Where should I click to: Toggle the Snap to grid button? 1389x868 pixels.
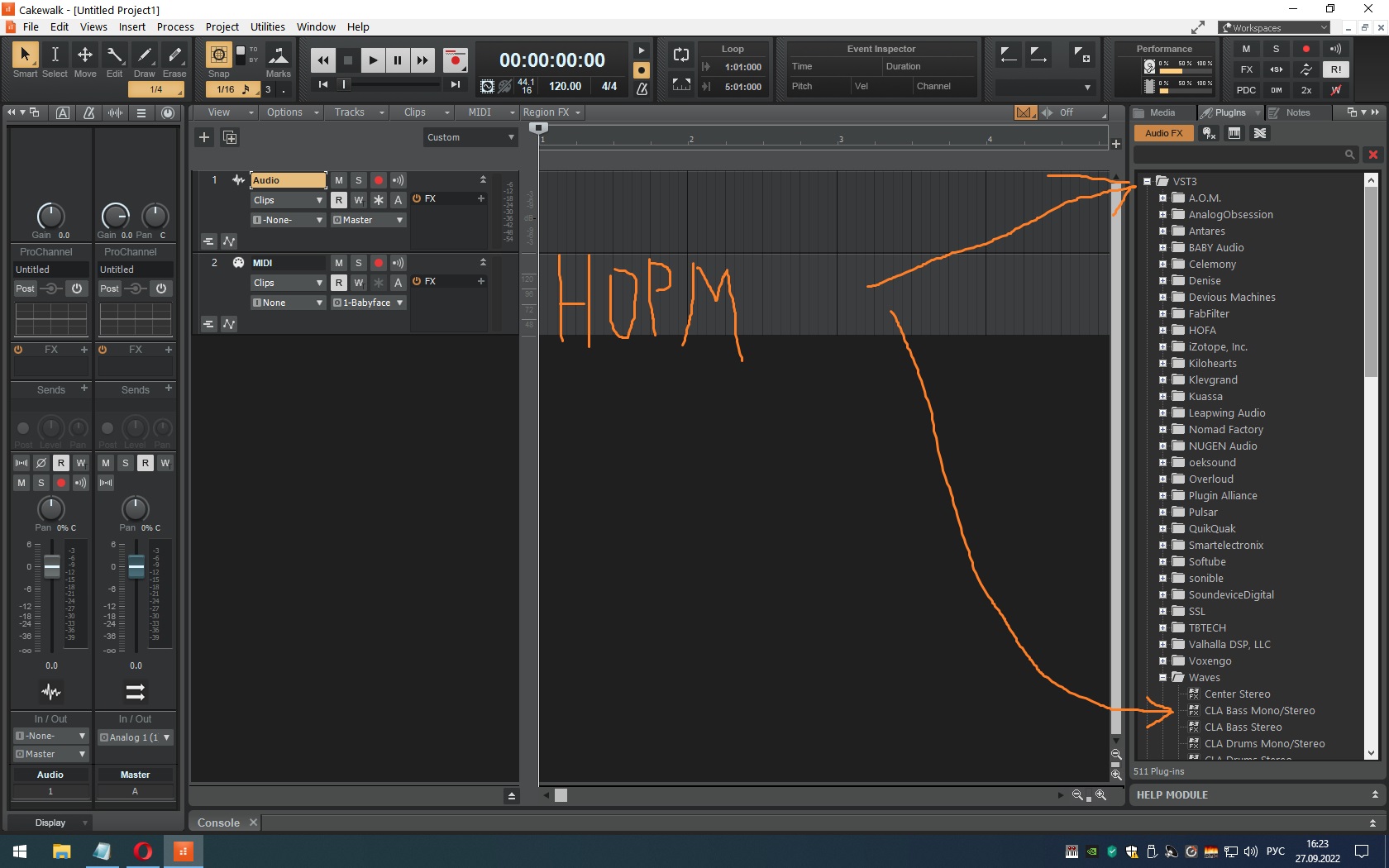click(218, 55)
